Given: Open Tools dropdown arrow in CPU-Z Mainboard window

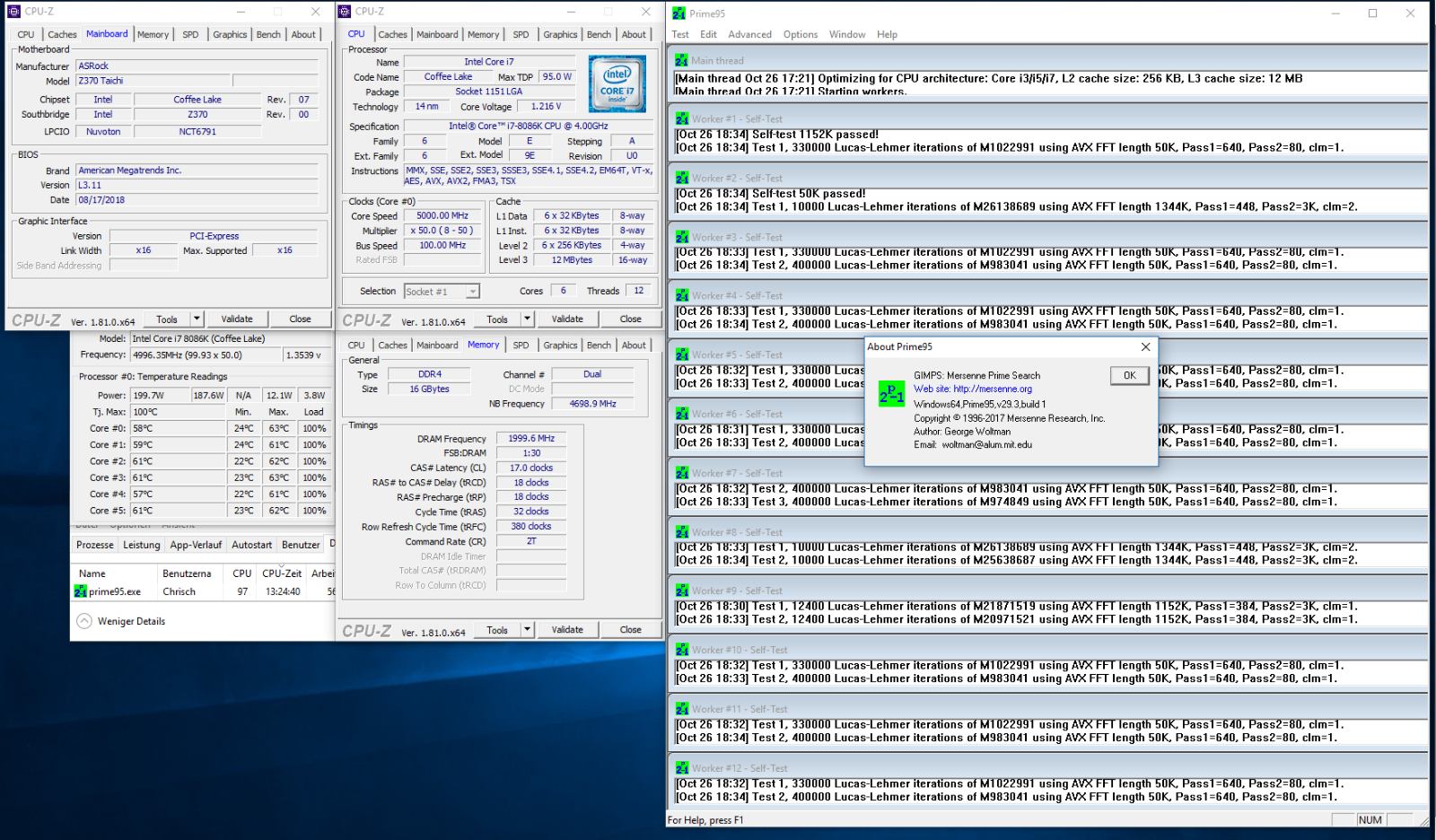Looking at the screenshot, I should (197, 319).
